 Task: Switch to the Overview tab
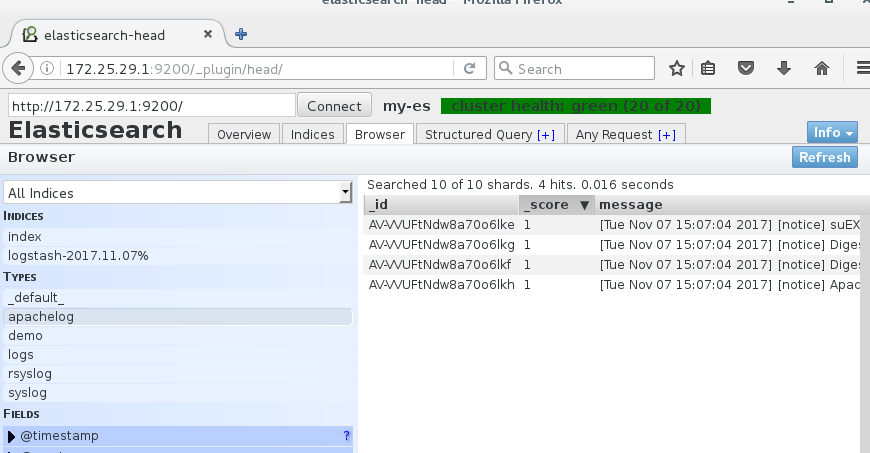point(244,134)
